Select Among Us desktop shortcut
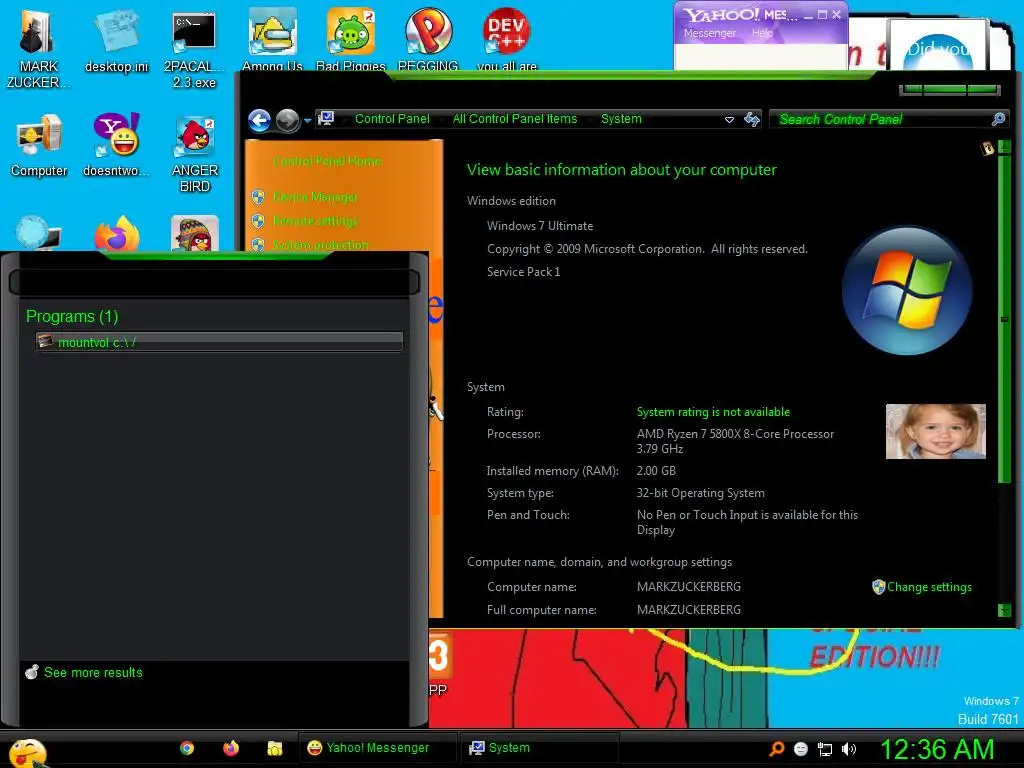Viewport: 1024px width, 768px height. tap(272, 39)
